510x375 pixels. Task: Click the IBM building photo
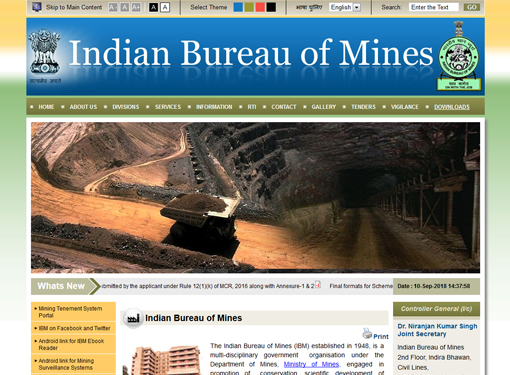coord(162,360)
